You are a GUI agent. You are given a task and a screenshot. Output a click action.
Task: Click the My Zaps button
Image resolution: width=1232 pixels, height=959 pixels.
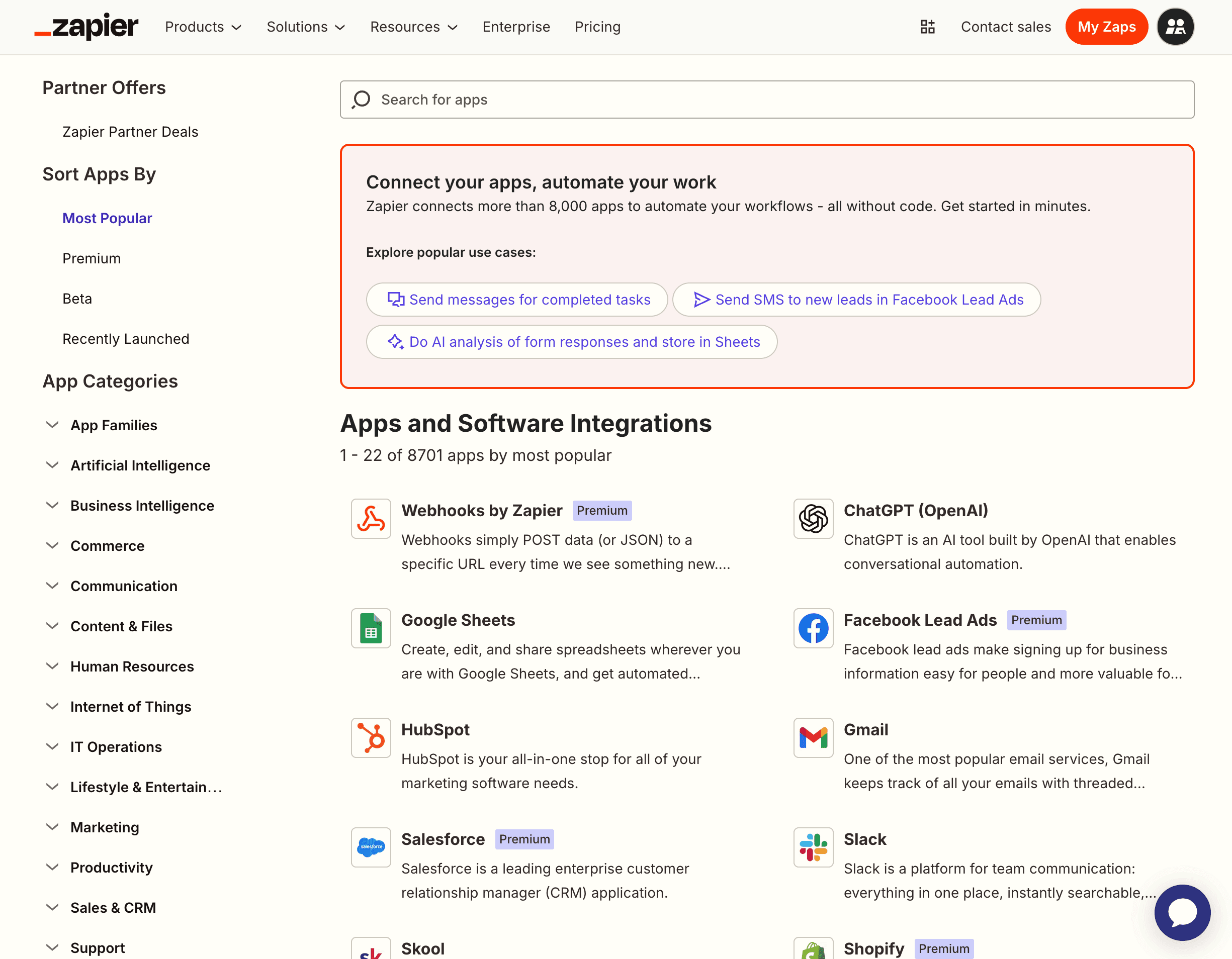point(1106,27)
